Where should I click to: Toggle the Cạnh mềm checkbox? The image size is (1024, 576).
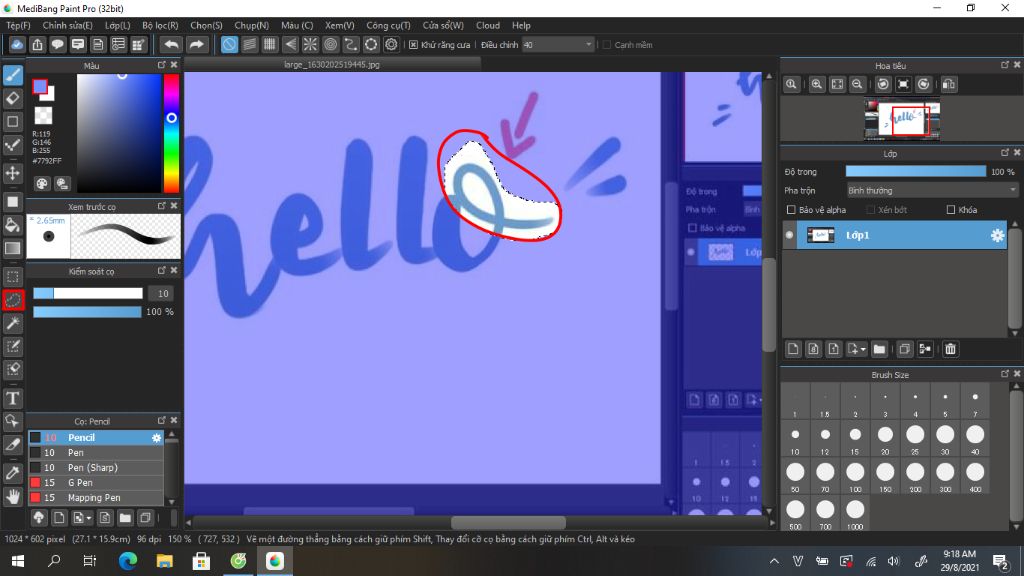click(x=607, y=44)
